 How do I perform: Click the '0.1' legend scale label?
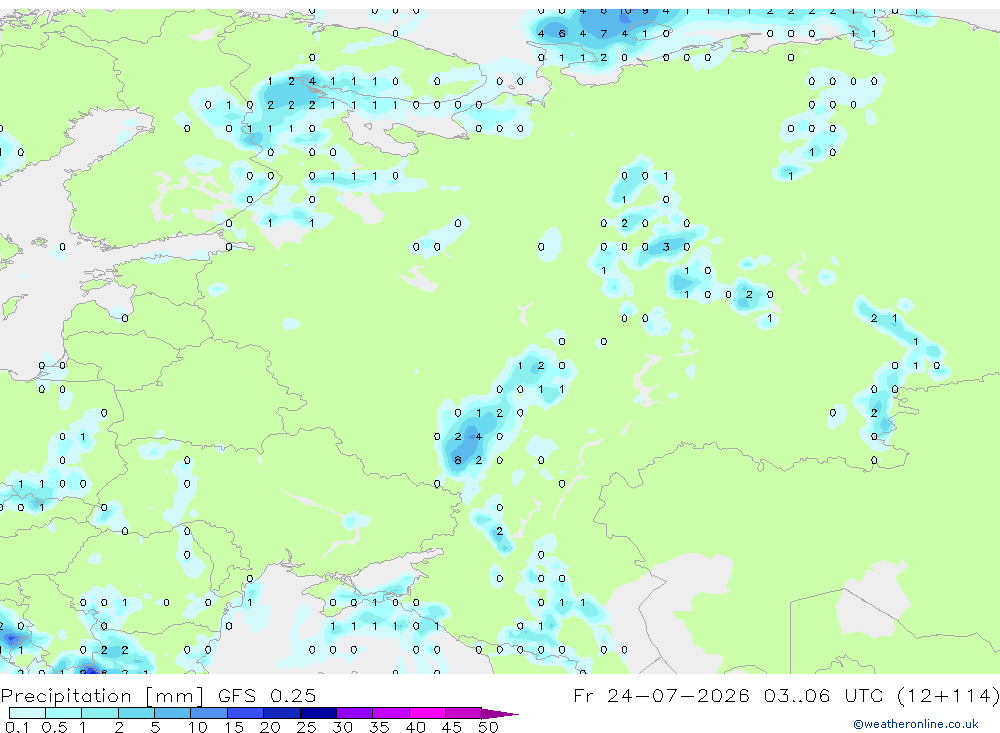coord(17,727)
